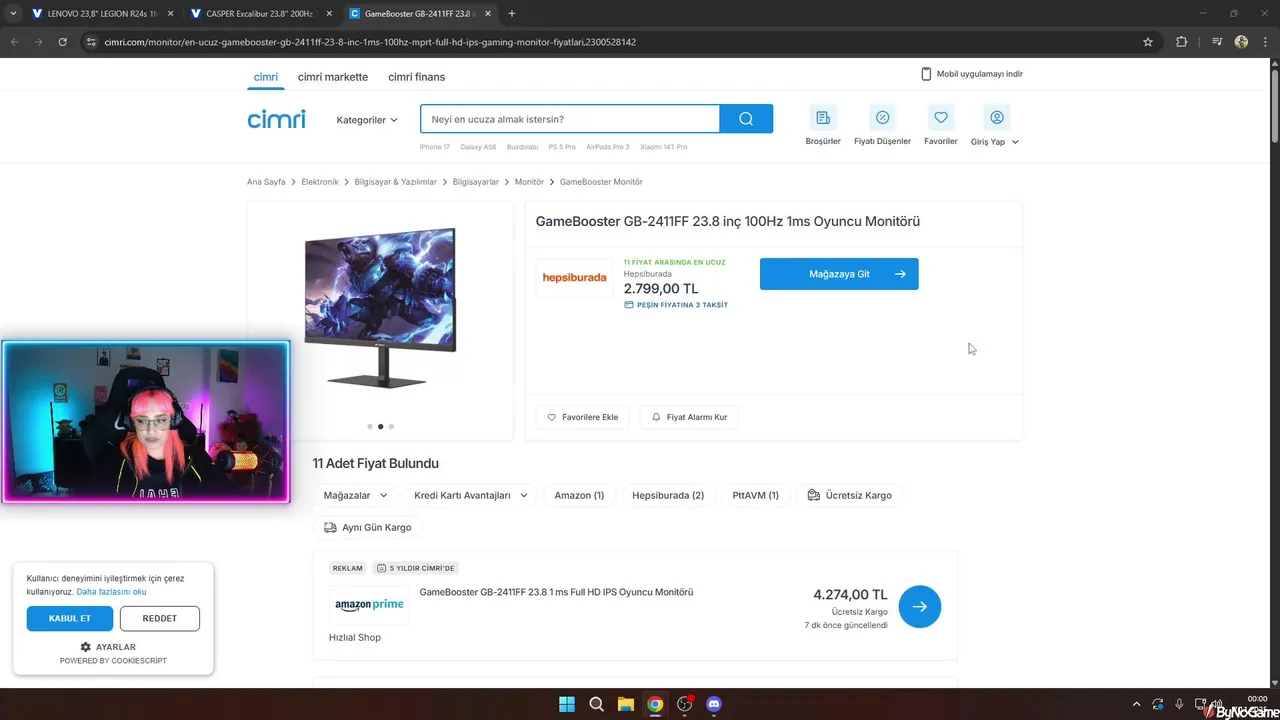Open Windows Start menu
The height and width of the screenshot is (720, 1280).
click(x=567, y=704)
